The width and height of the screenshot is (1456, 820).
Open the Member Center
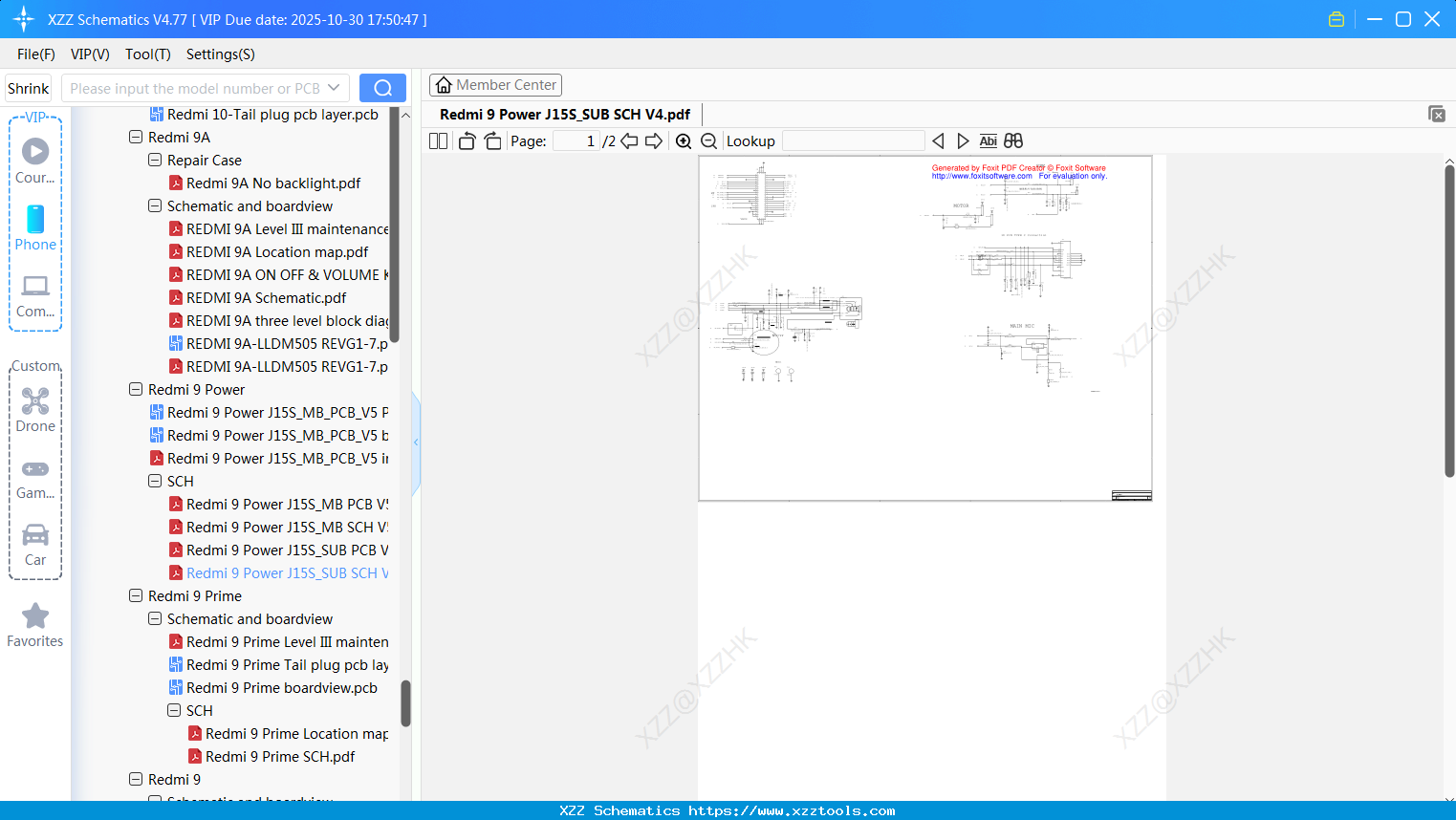click(x=495, y=85)
